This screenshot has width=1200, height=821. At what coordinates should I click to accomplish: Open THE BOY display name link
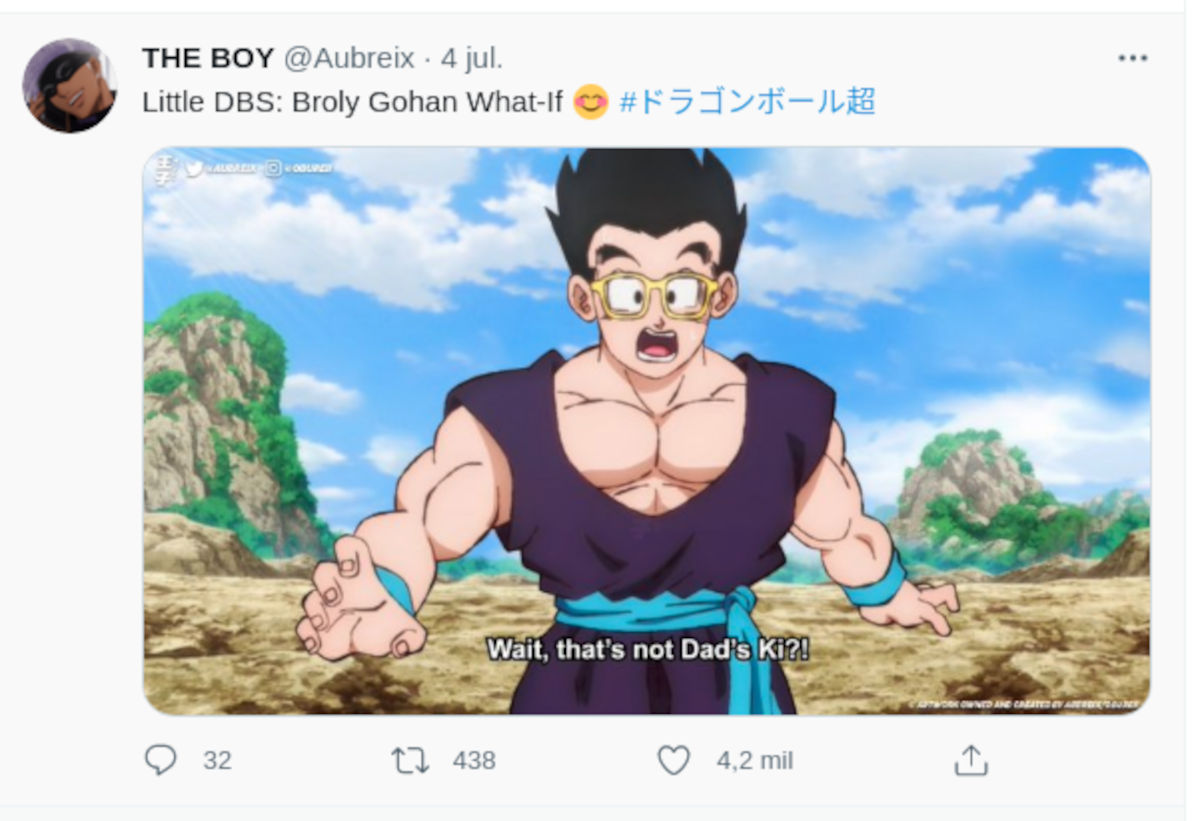[x=208, y=59]
